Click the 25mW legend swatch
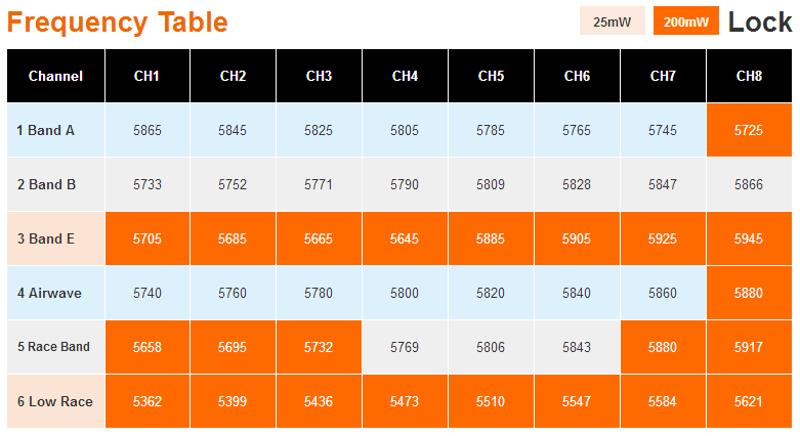800x436 pixels. tap(612, 21)
